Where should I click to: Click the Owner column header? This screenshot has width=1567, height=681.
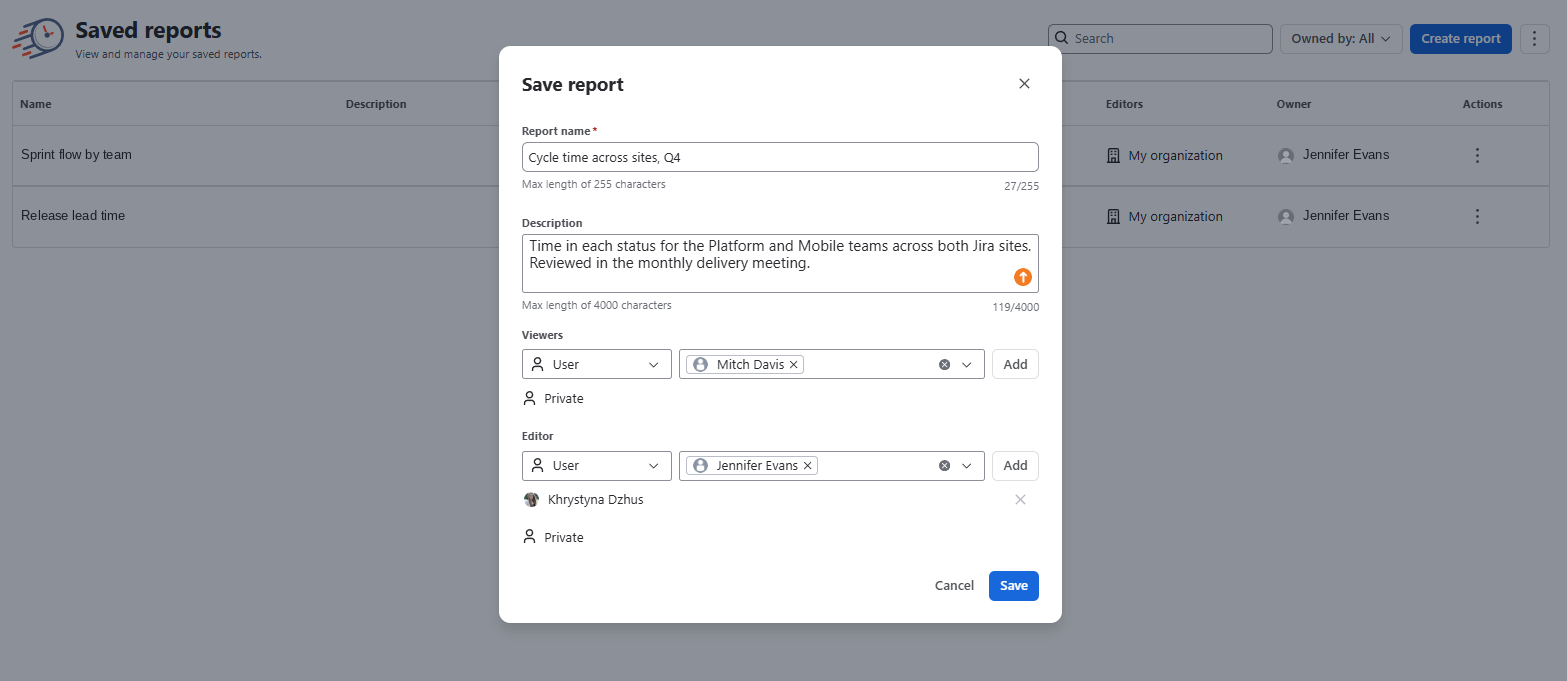click(1294, 104)
